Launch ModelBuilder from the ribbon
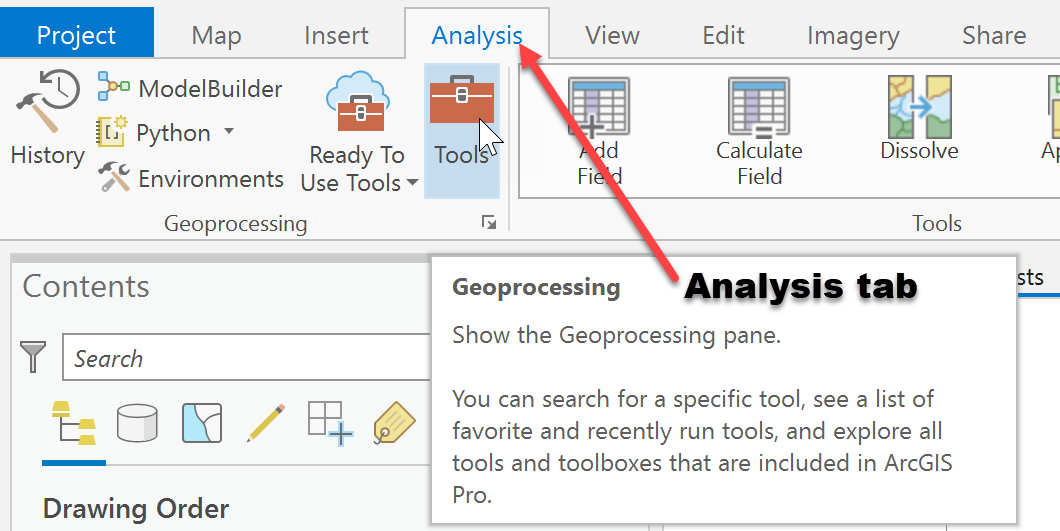Image resolution: width=1060 pixels, height=531 pixels. pyautogui.click(x=190, y=89)
